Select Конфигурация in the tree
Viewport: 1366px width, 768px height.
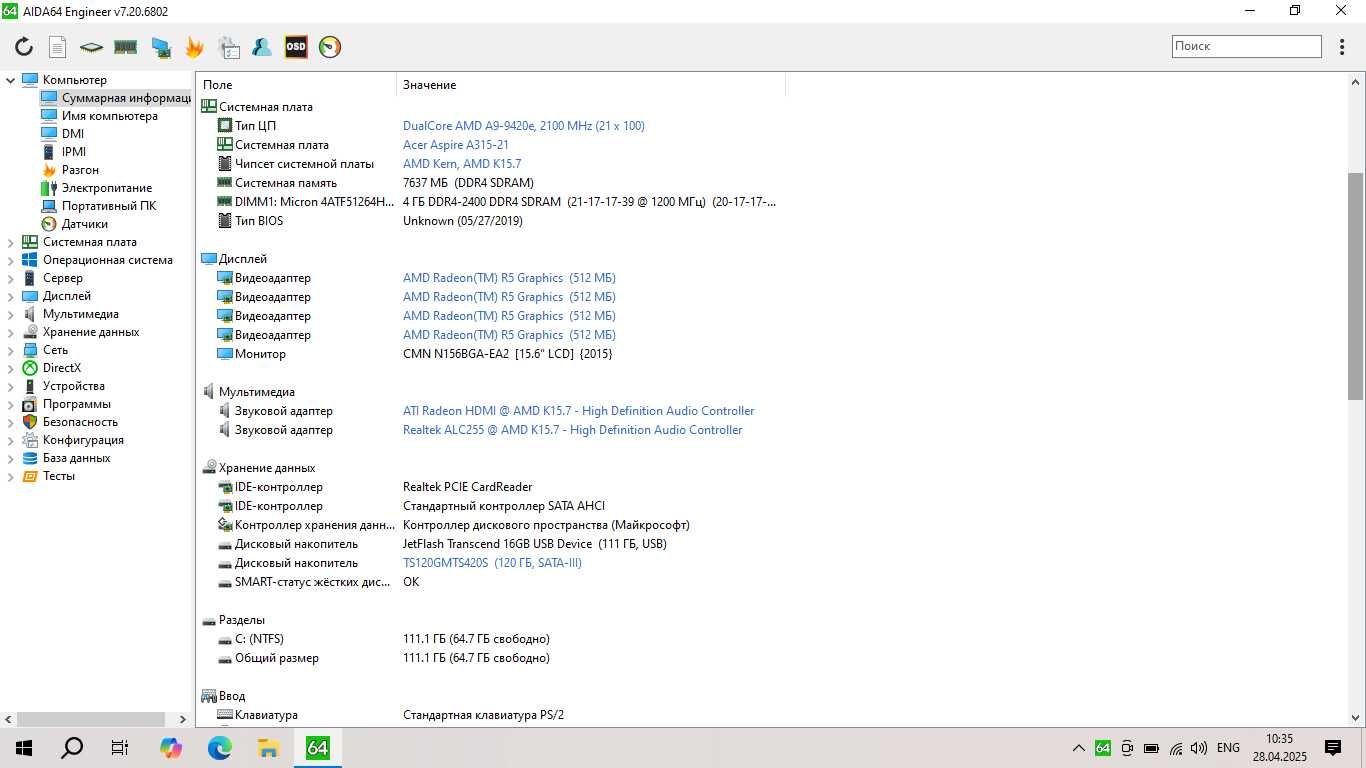83,440
